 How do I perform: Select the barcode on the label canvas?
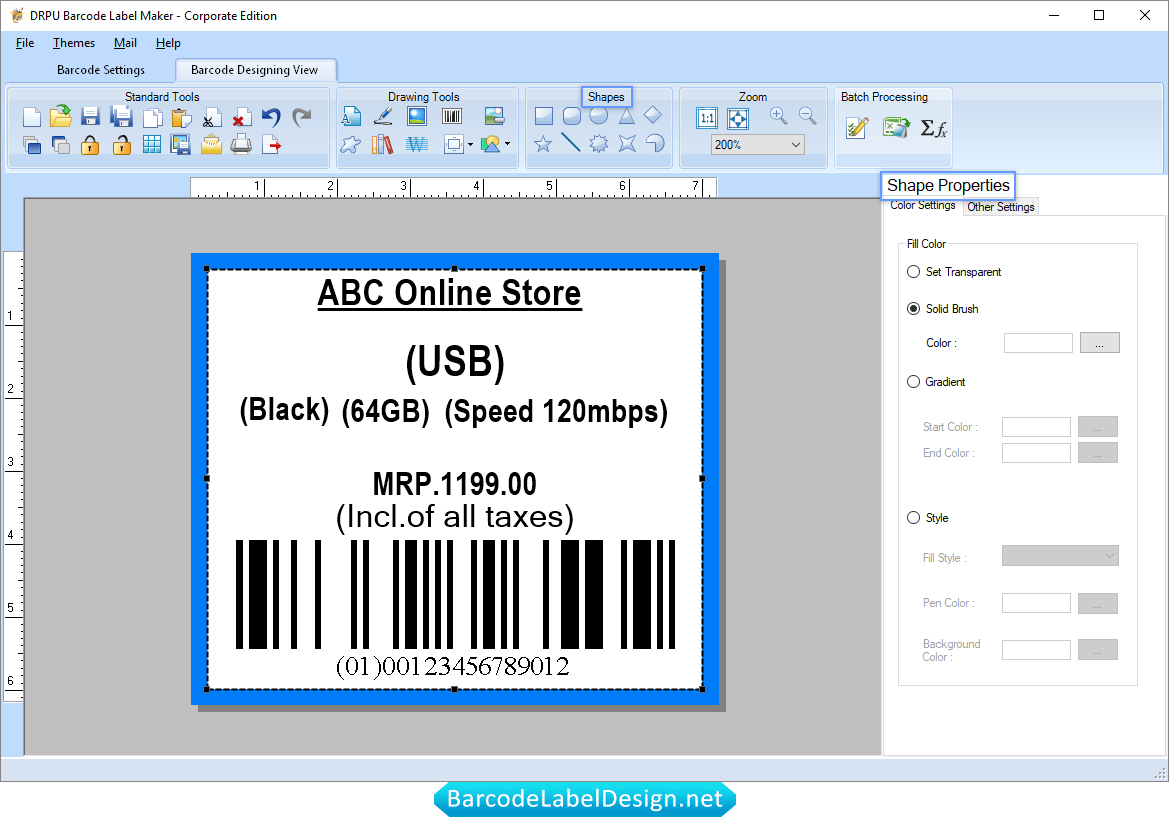click(x=455, y=595)
